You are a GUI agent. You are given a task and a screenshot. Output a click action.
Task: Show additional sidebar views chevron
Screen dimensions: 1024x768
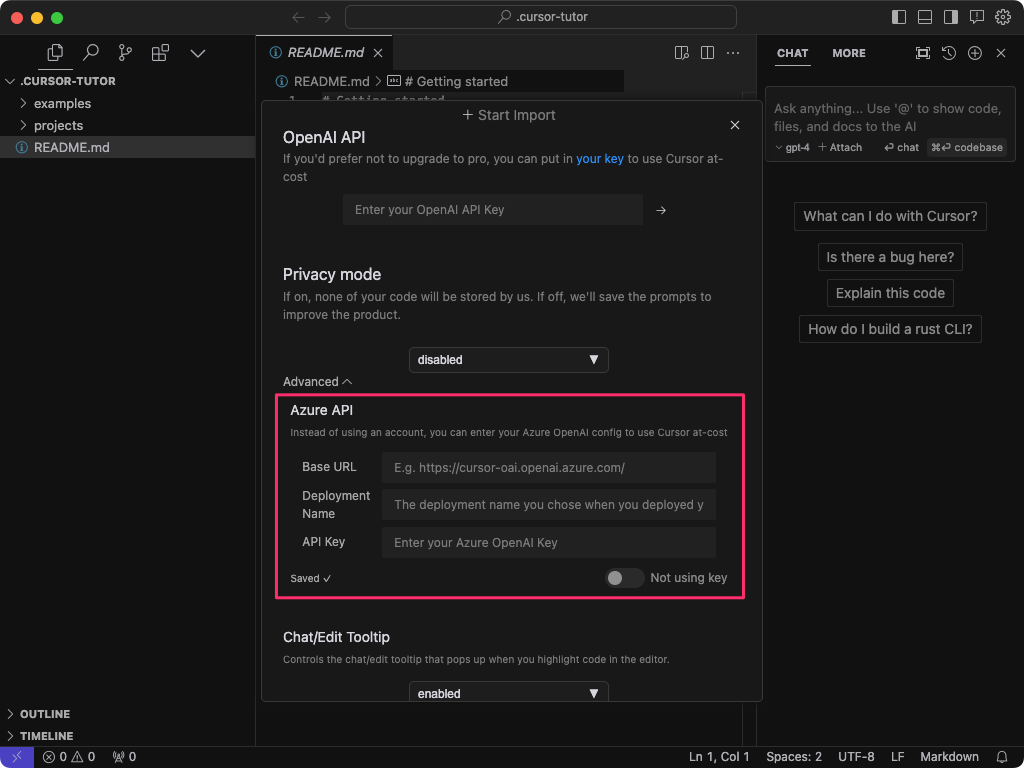198,54
